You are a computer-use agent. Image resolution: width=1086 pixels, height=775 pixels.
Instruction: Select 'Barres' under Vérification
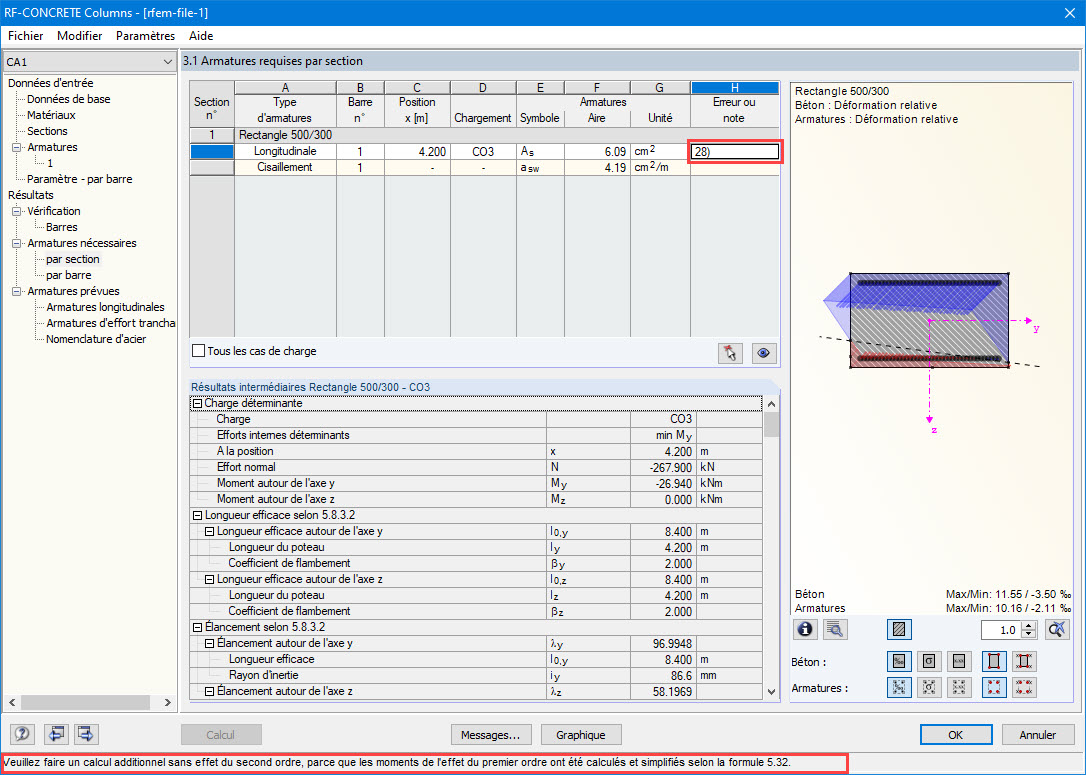(x=62, y=227)
